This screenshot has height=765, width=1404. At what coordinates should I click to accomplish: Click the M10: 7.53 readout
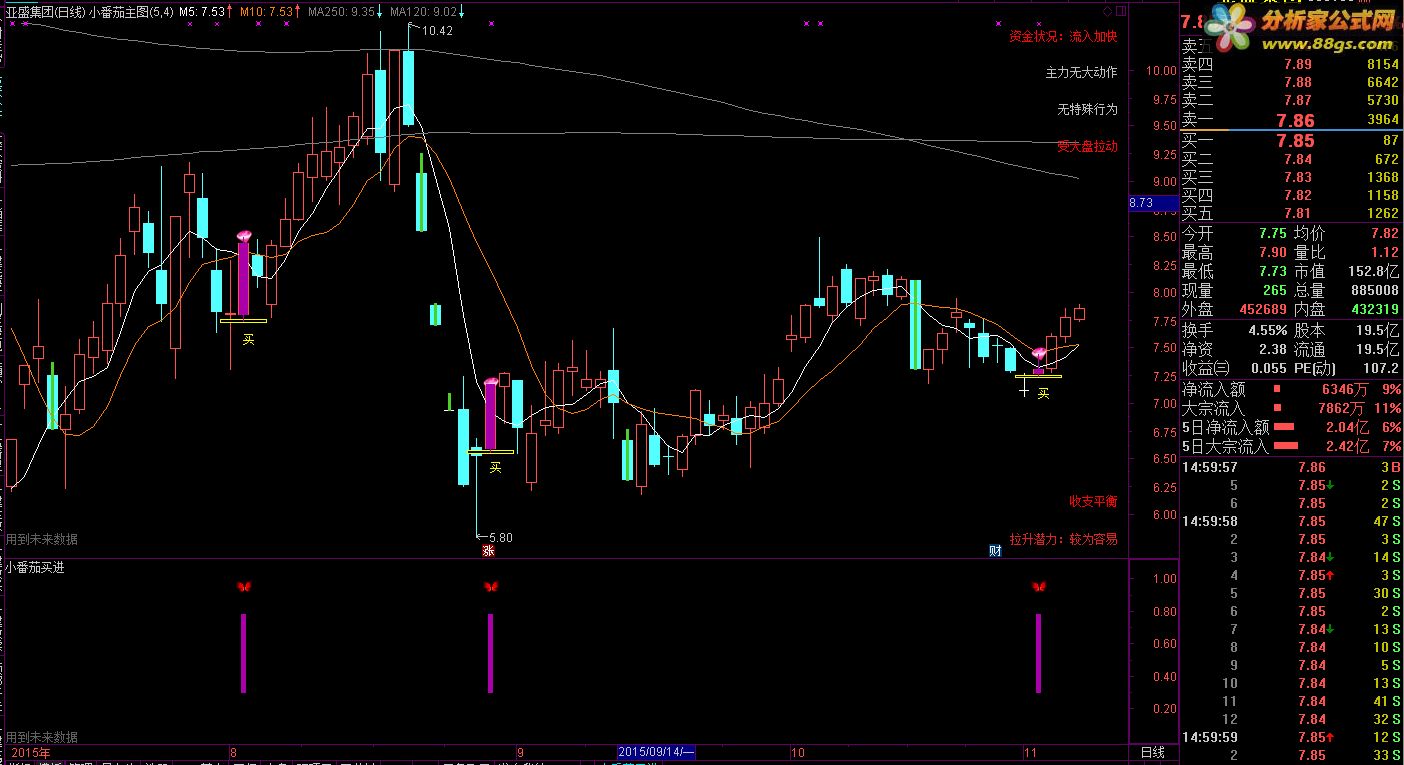(266, 12)
